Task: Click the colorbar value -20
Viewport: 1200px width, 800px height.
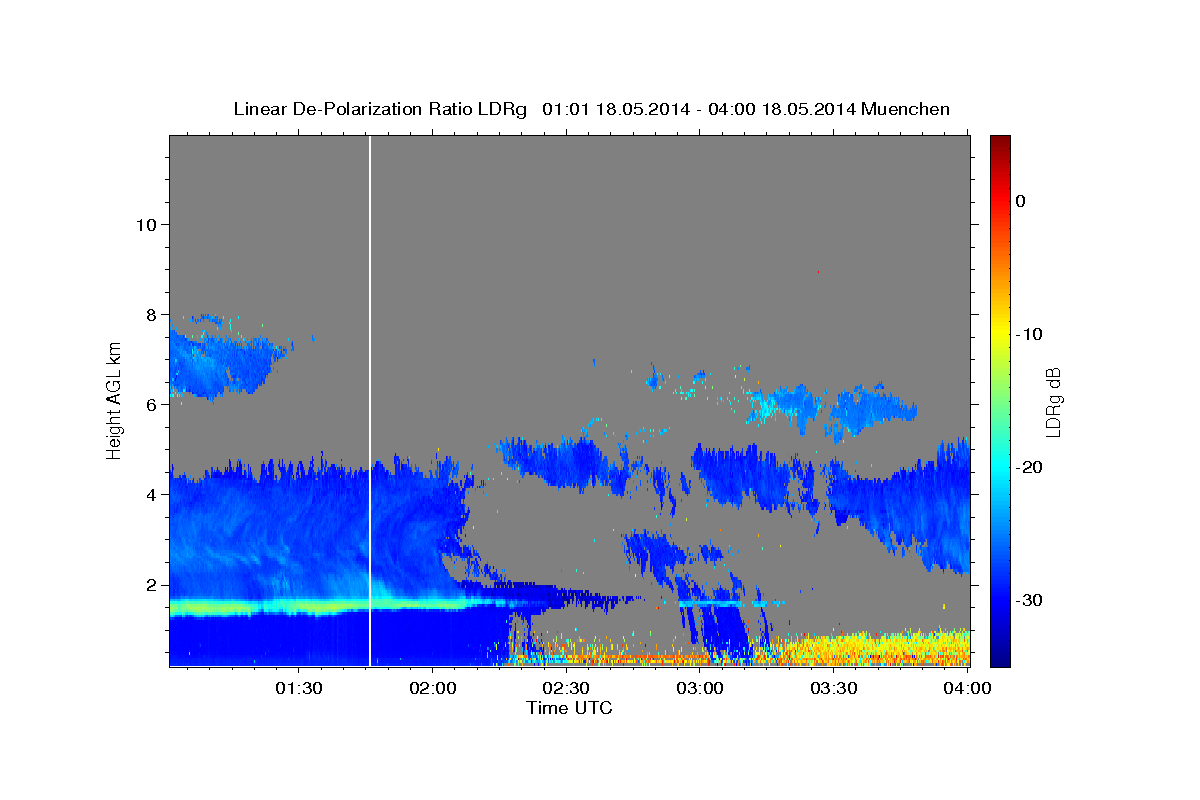Action: (x=1029, y=467)
